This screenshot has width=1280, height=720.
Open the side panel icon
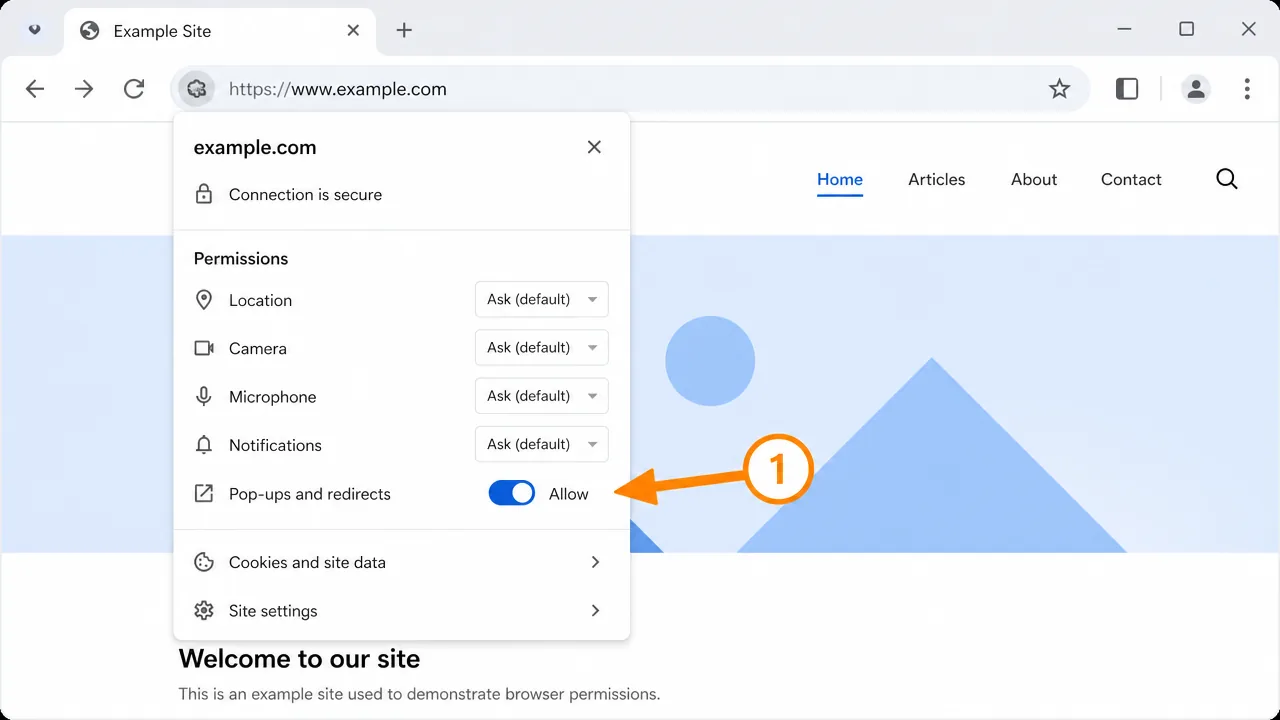pyautogui.click(x=1127, y=89)
